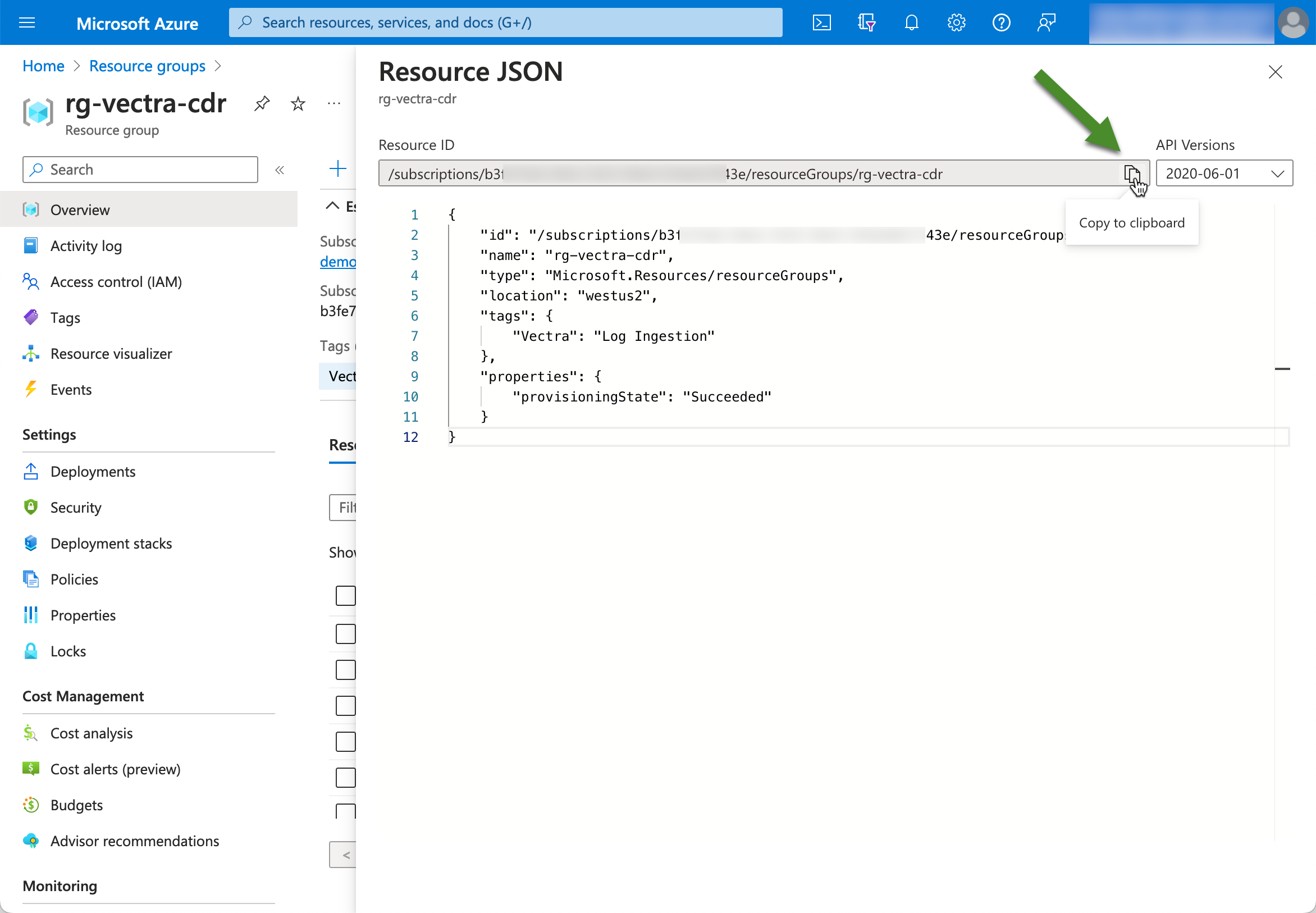The width and height of the screenshot is (1316, 913).
Task: Pin rg-vectra-cdr to dashboard
Action: pos(262,103)
